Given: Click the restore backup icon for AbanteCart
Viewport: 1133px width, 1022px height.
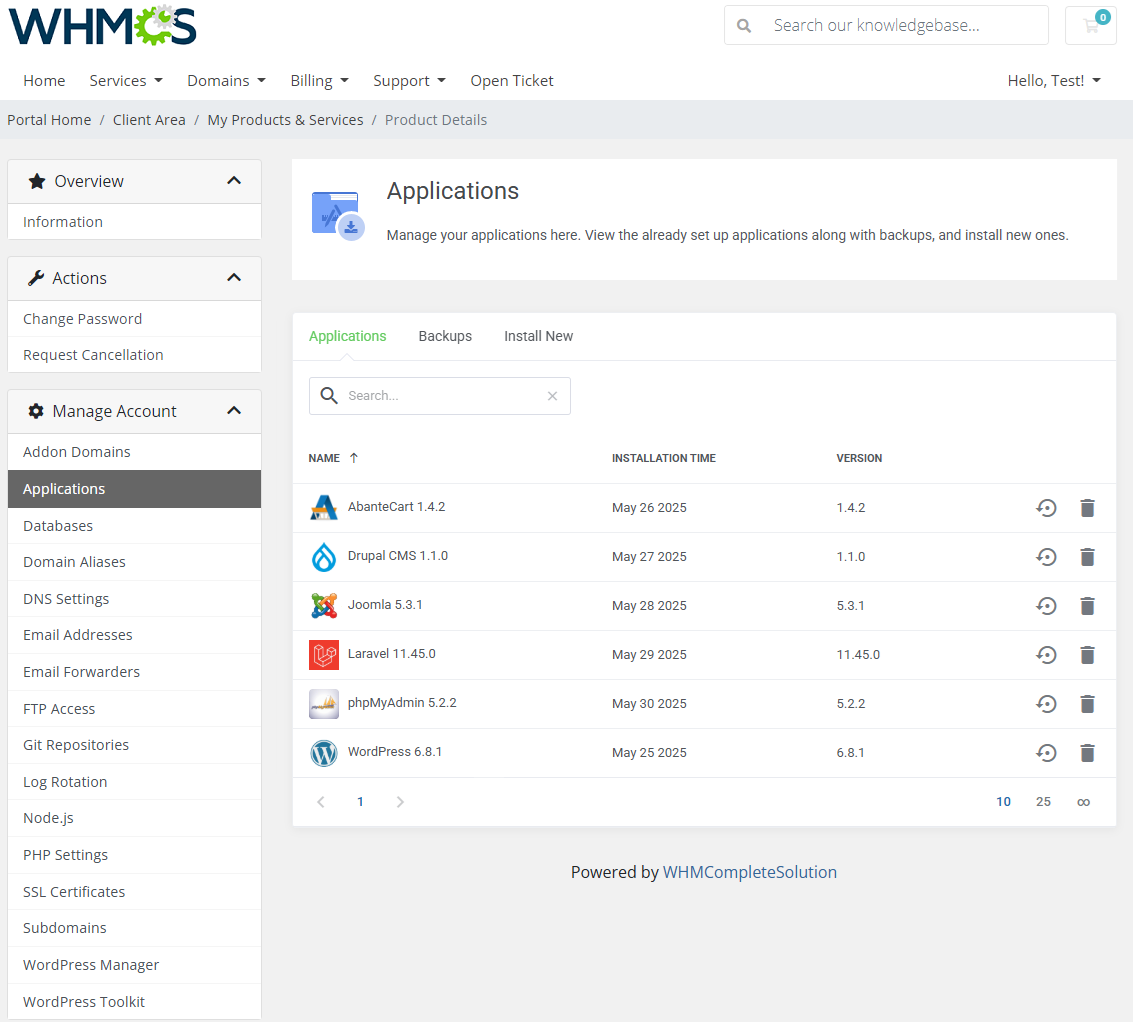Looking at the screenshot, I should pos(1046,508).
